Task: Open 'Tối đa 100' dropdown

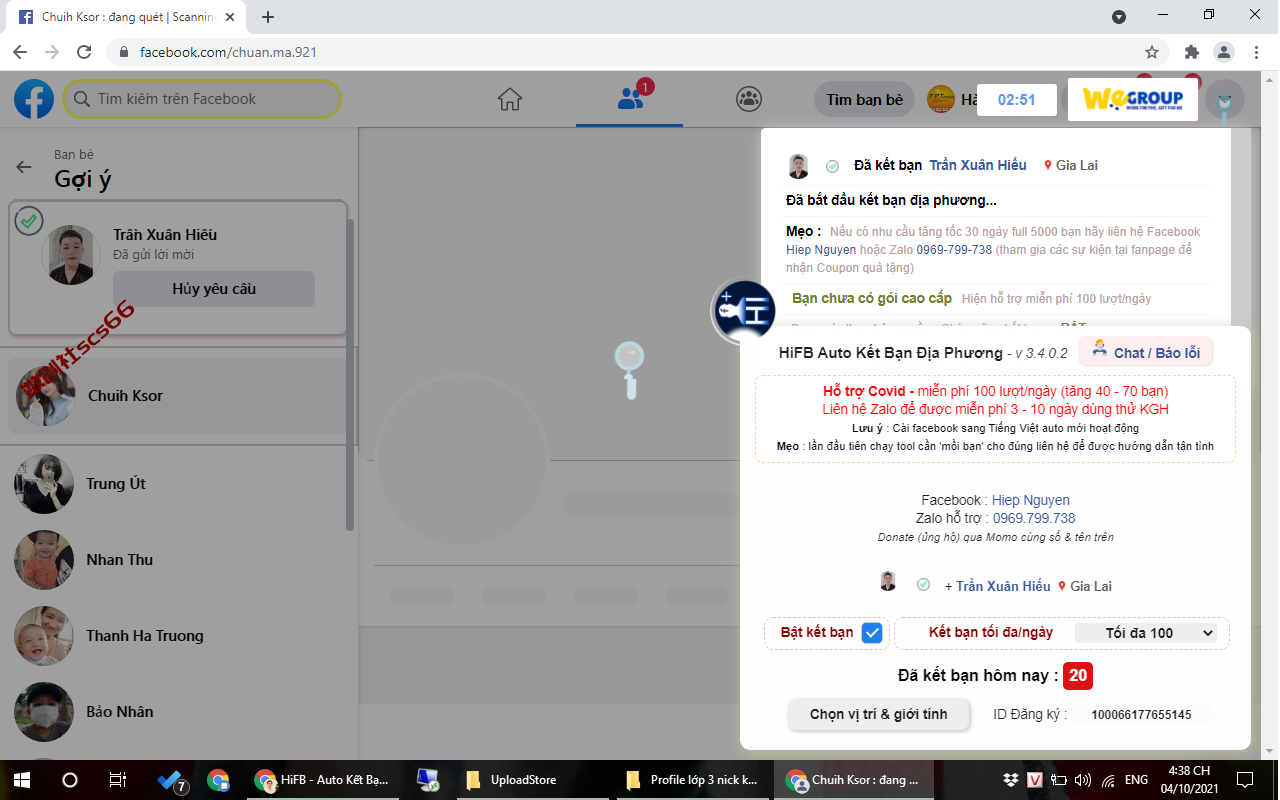Action: tap(1146, 633)
